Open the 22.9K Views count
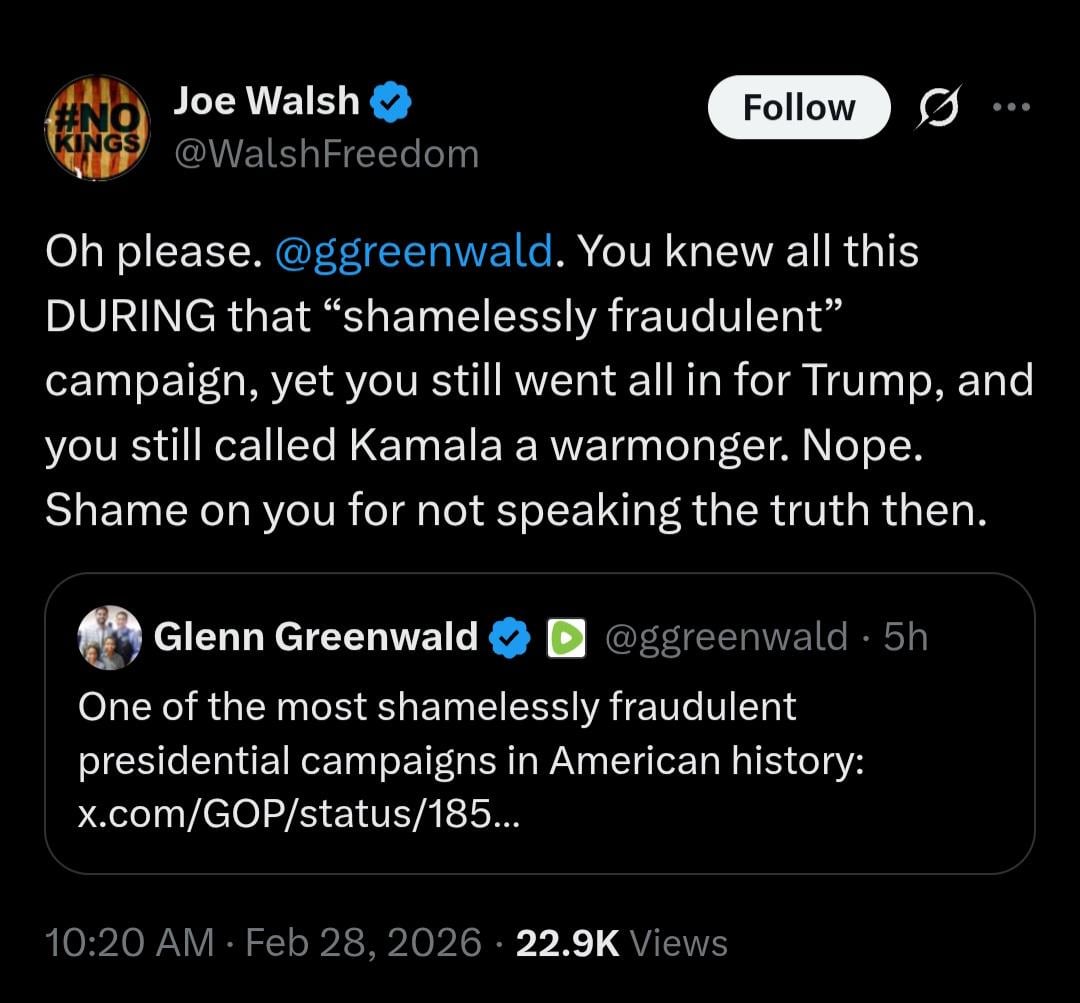The image size is (1080, 1003). pyautogui.click(x=621, y=942)
